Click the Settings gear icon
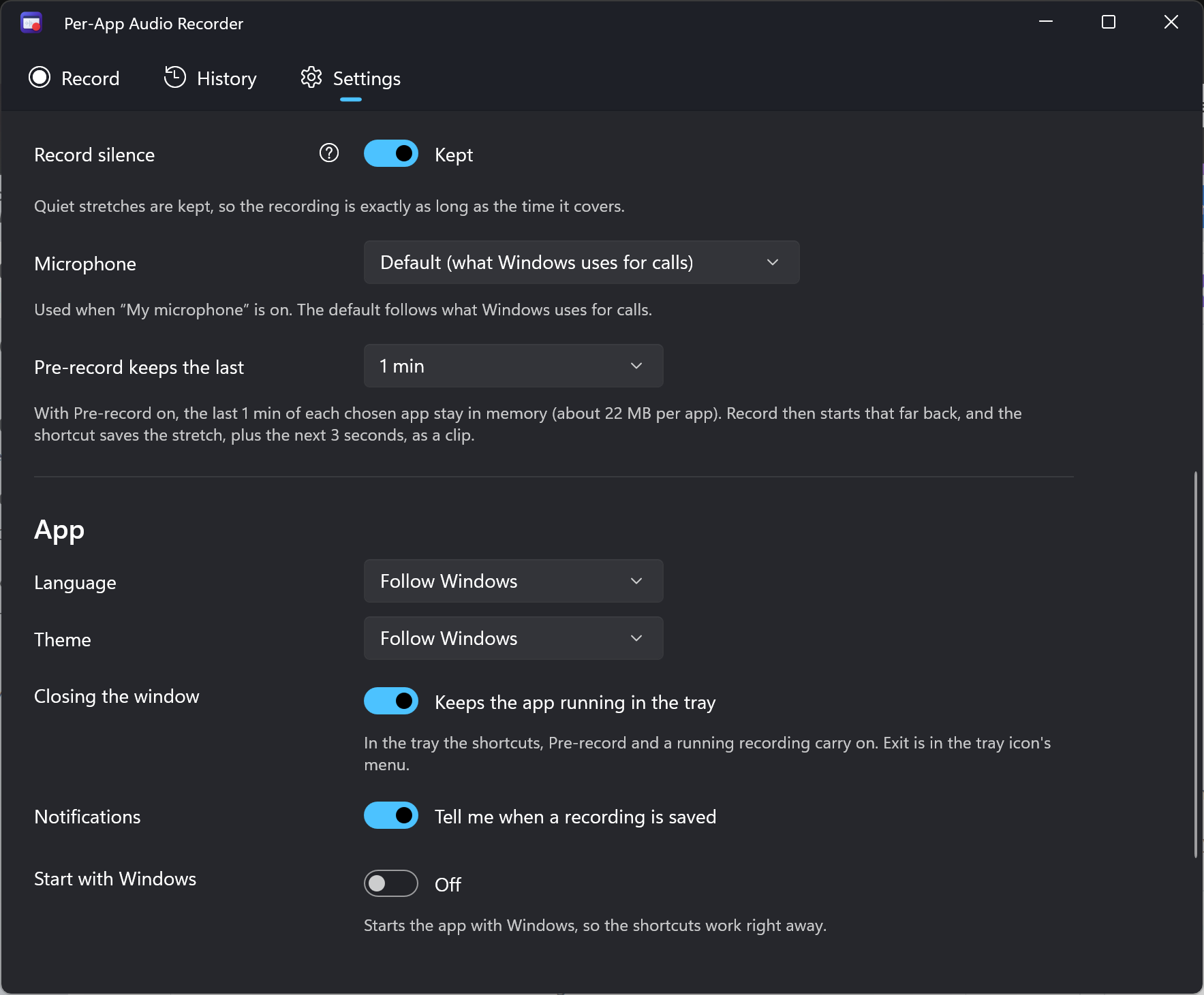This screenshot has width=1204, height=995. 311,78
